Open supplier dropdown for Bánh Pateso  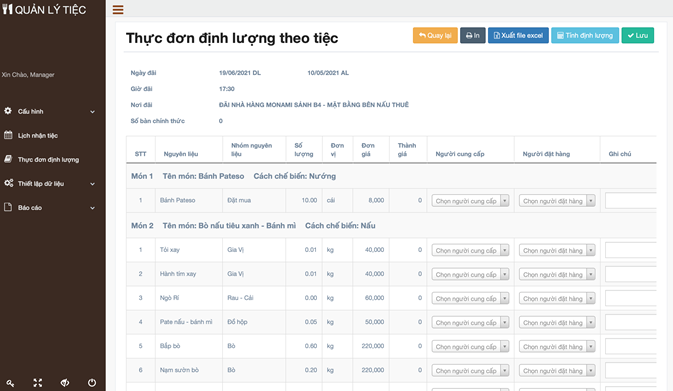click(x=470, y=200)
